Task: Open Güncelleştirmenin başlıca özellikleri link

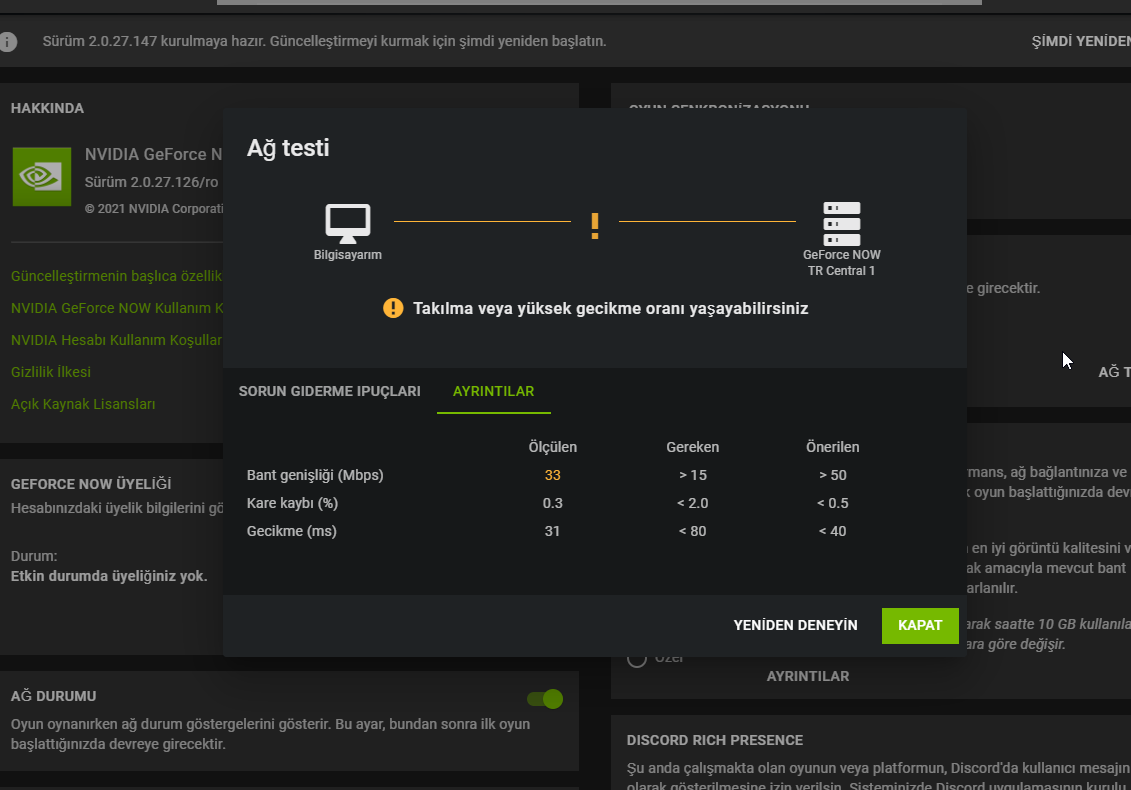Action: (117, 276)
